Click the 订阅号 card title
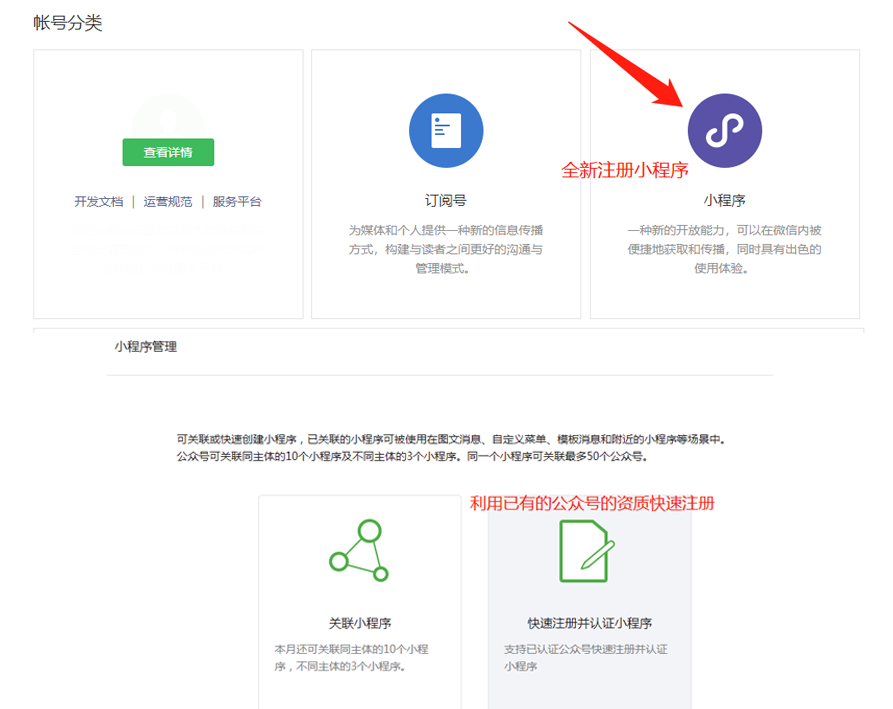893x709 pixels. click(x=446, y=200)
